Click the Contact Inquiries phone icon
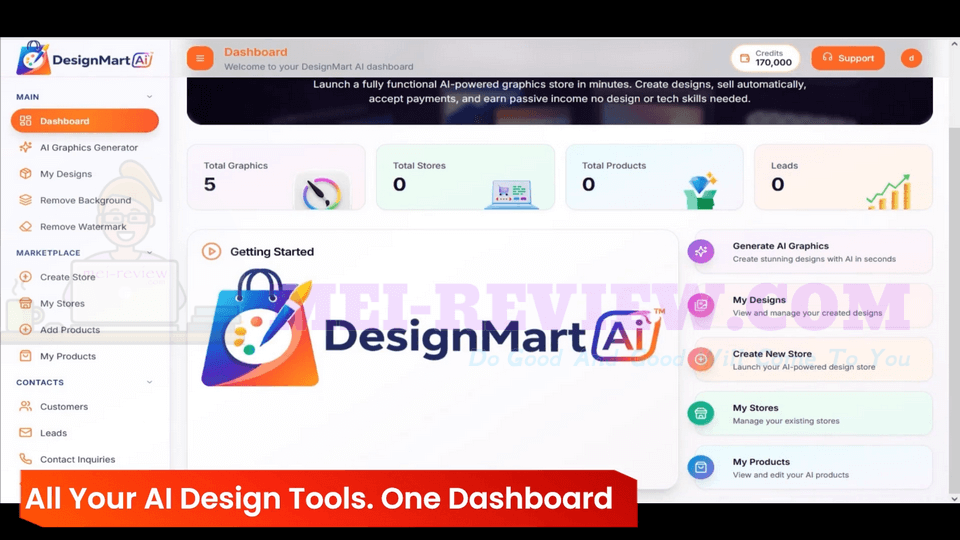Viewport: 960px width, 540px height. (x=25, y=459)
